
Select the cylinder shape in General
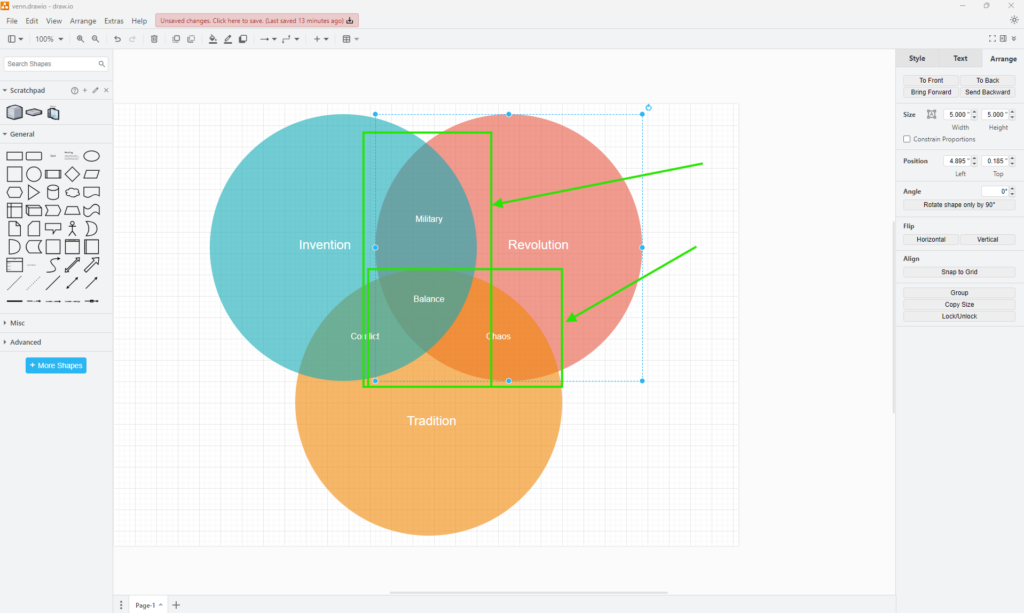tap(53, 193)
